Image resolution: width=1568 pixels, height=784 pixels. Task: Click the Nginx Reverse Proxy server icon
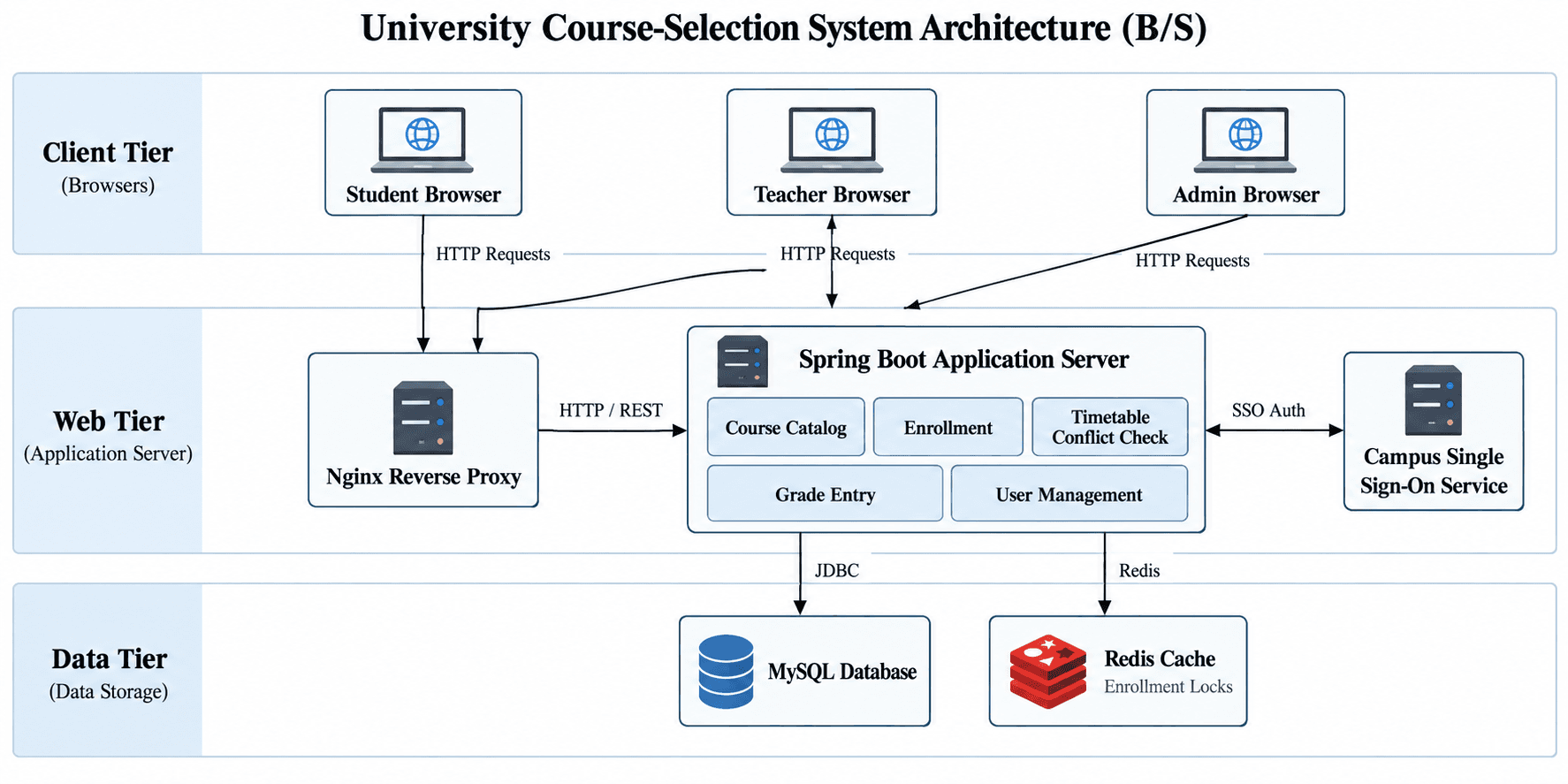(x=423, y=417)
